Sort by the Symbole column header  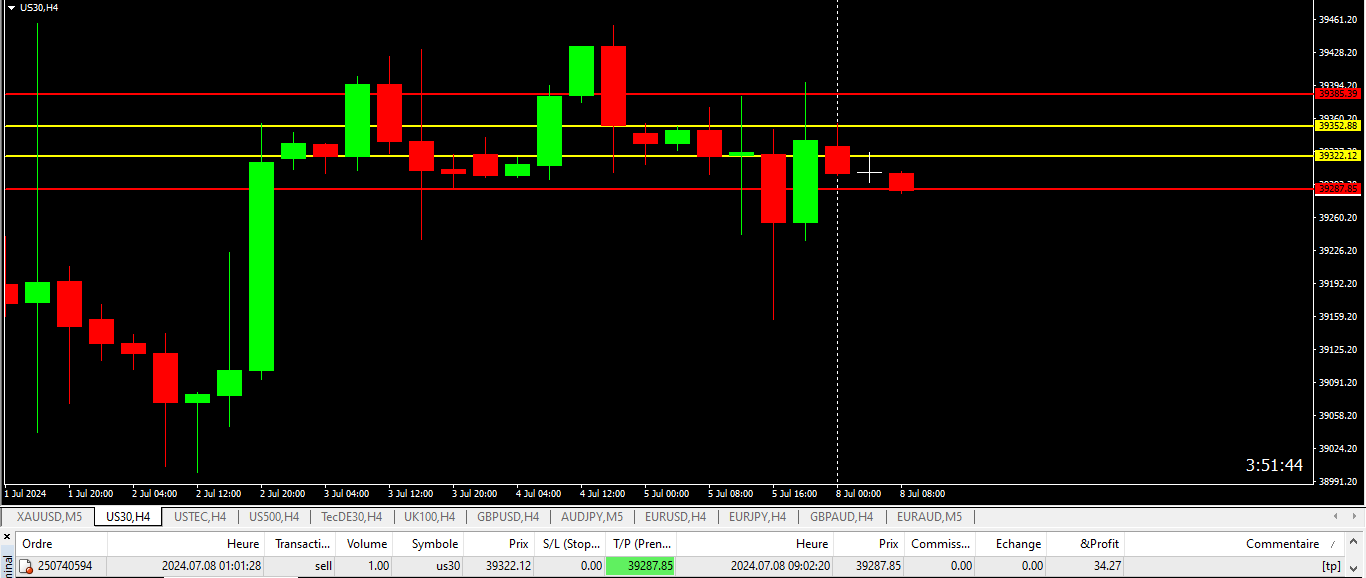click(x=429, y=544)
